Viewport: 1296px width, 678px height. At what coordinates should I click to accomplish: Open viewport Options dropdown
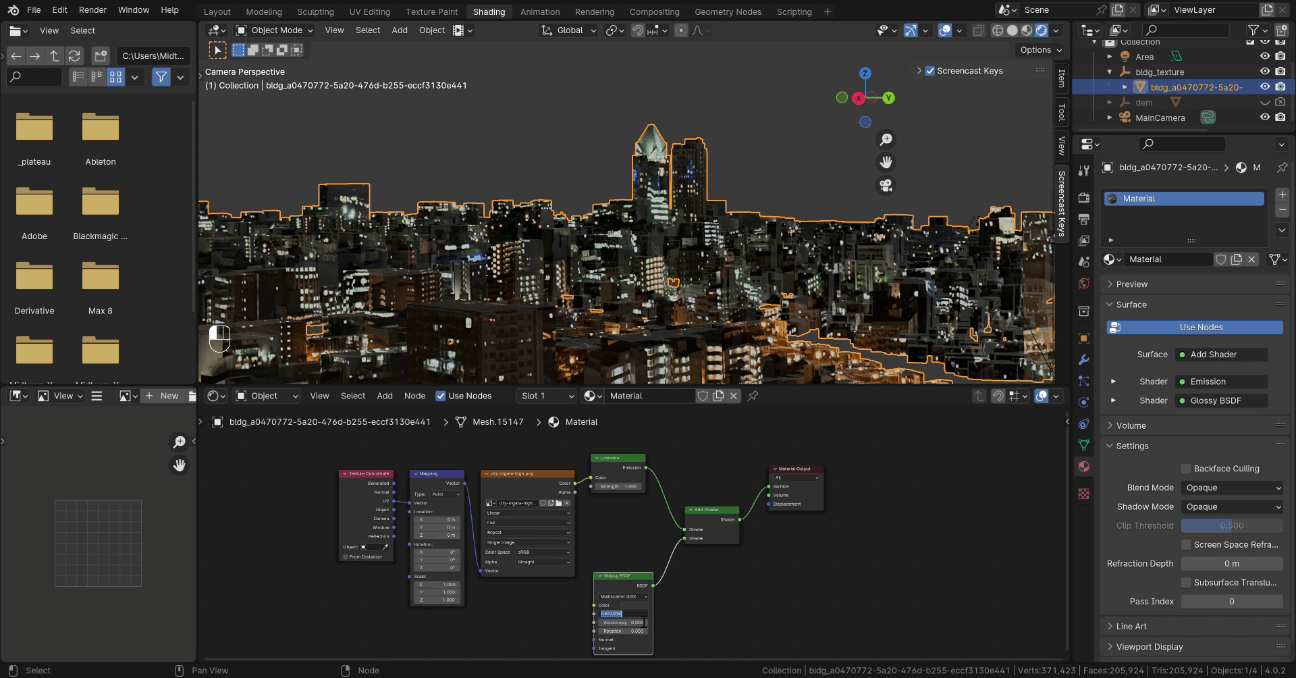[x=1039, y=50]
